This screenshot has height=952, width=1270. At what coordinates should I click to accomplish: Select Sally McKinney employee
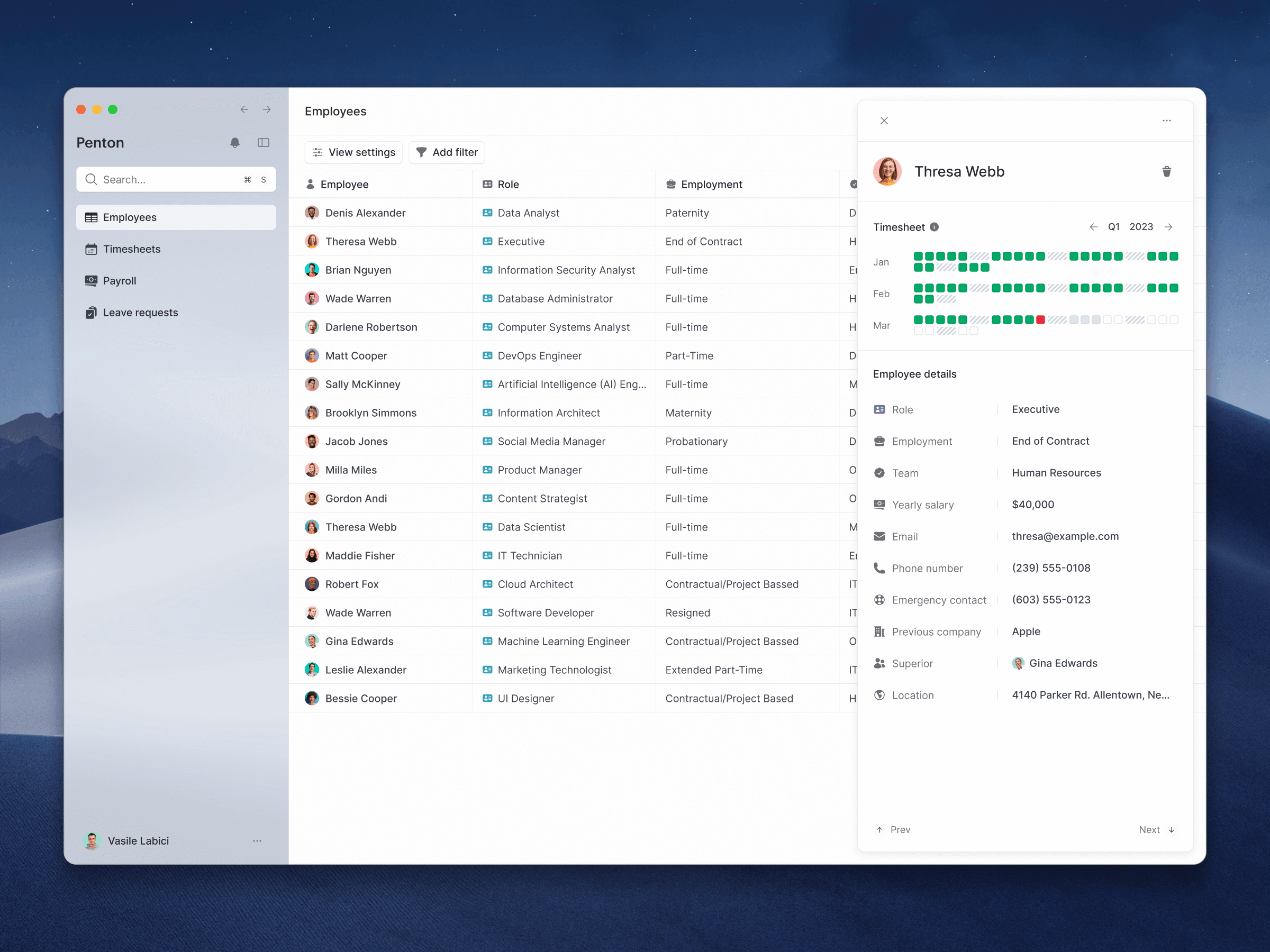pyautogui.click(x=362, y=385)
